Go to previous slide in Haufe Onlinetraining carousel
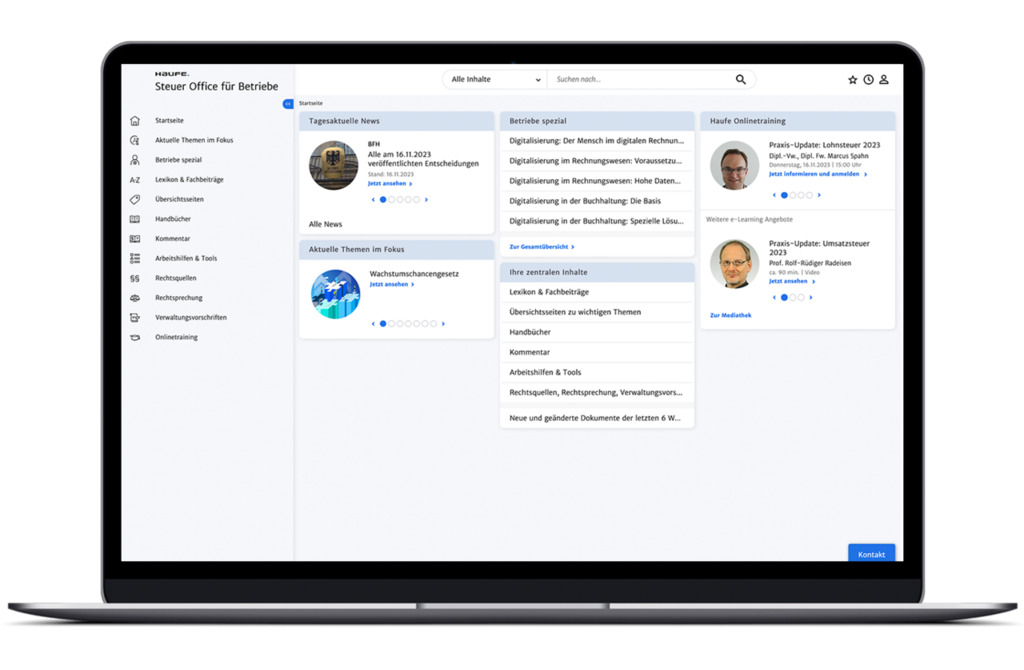 pos(775,195)
